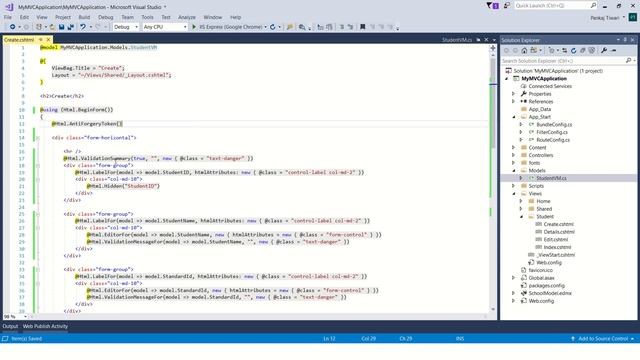Open Properties wrench in Solution Explorer toolbar

point(604,51)
